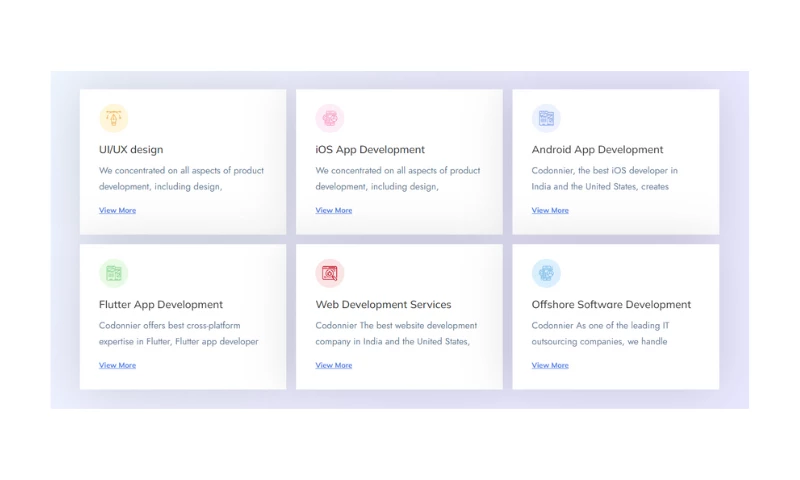800x480 pixels.
Task: Click the red Web Development Services icon
Action: pos(330,273)
